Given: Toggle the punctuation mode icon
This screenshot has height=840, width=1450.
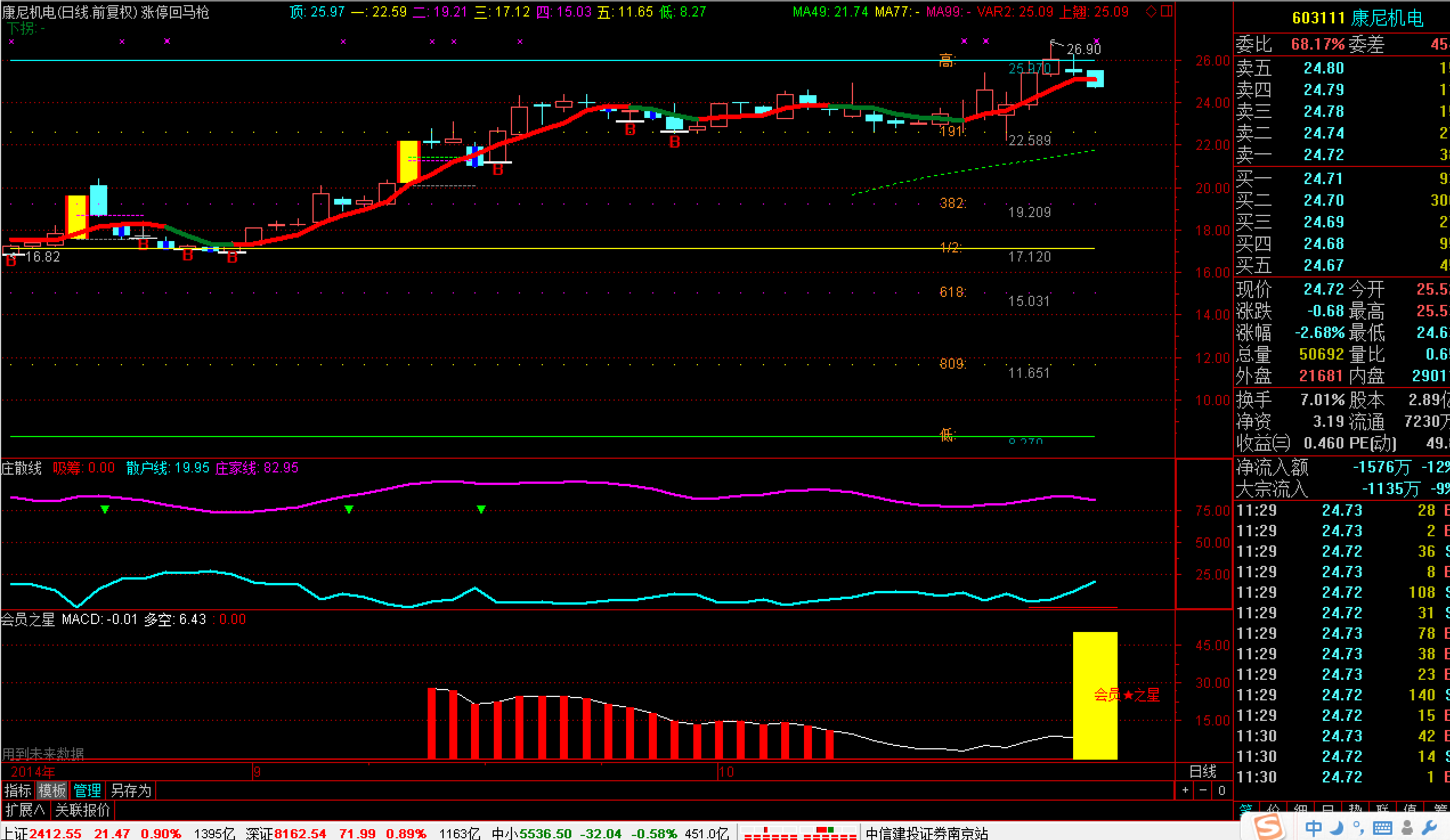Looking at the screenshot, I should point(1358,828).
